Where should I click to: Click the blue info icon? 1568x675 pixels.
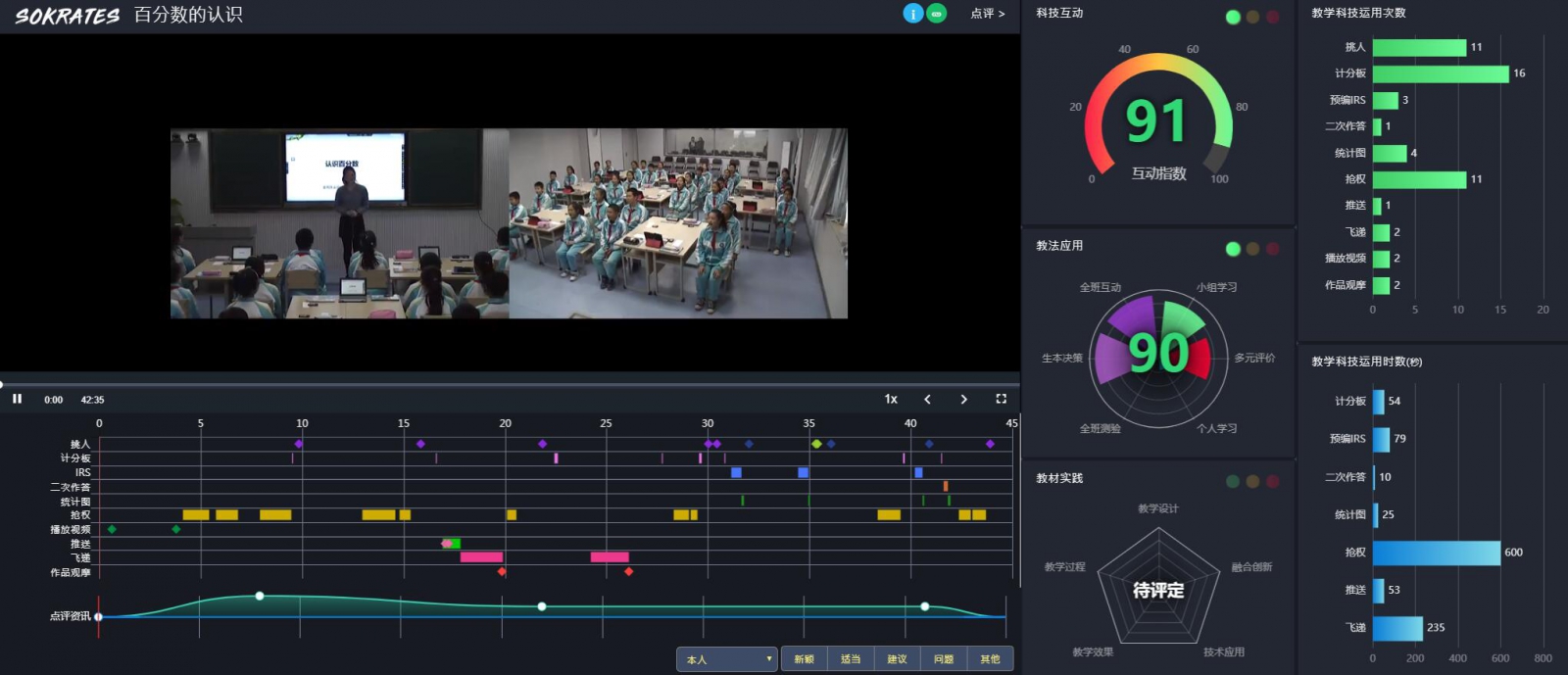[x=912, y=14]
